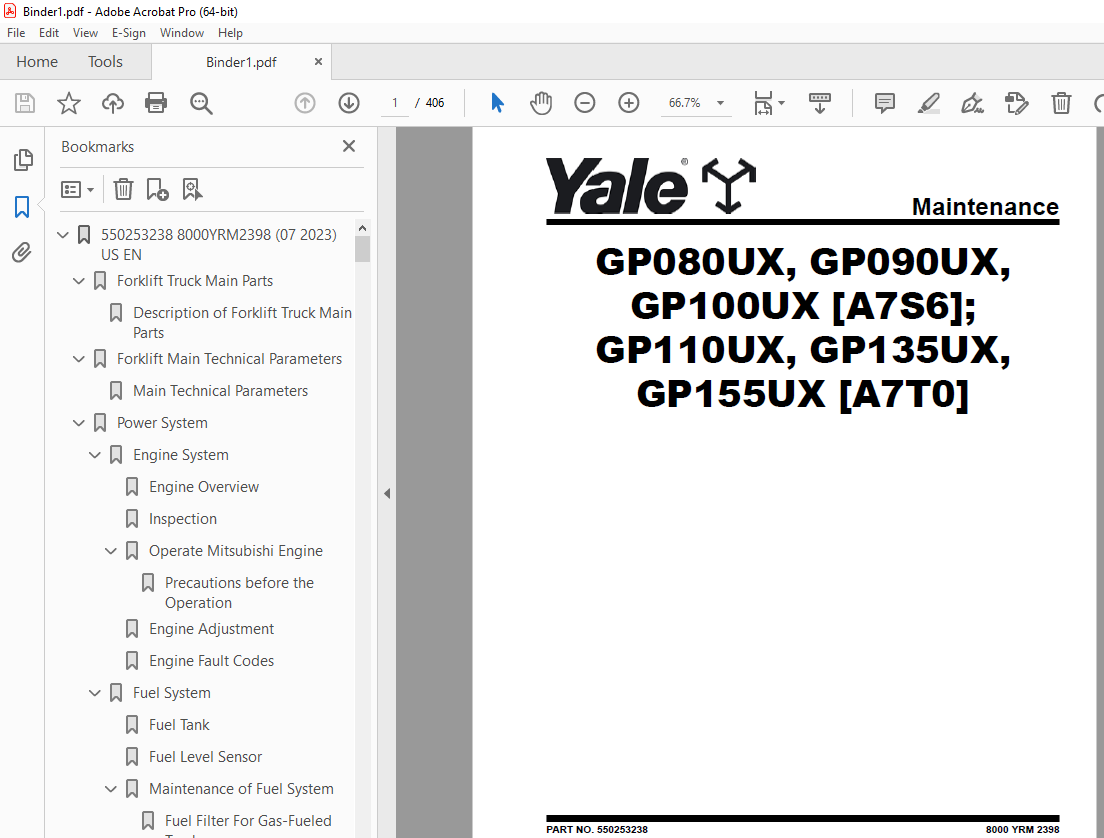Viewport: 1104px width, 838px height.
Task: Click the cloud upload icon
Action: (113, 104)
